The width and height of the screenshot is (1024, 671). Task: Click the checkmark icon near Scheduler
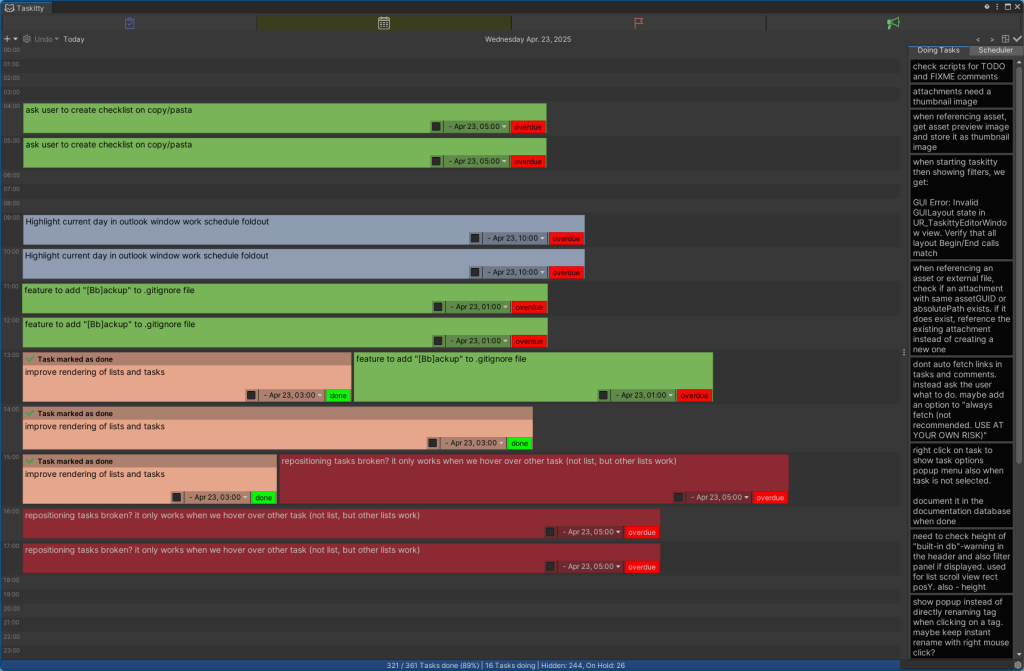tap(1017, 39)
